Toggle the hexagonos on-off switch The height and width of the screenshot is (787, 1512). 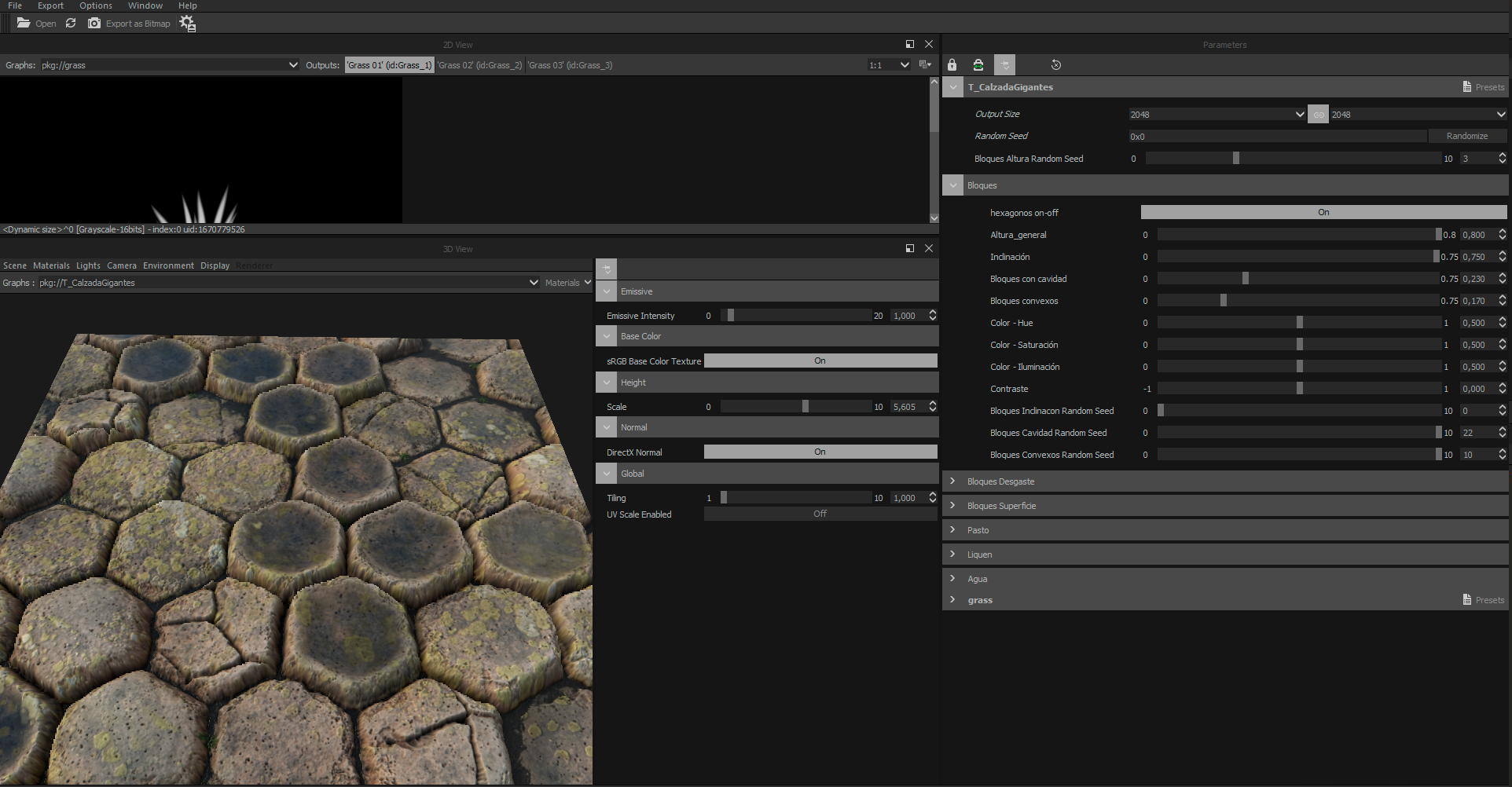[1323, 212]
